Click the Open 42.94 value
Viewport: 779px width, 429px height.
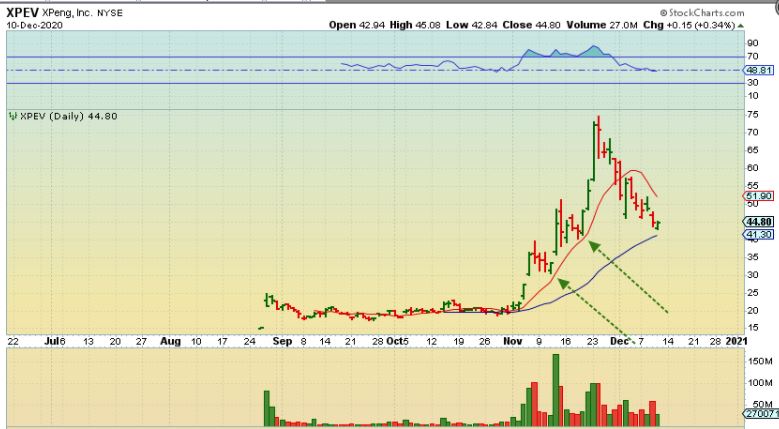point(357,25)
